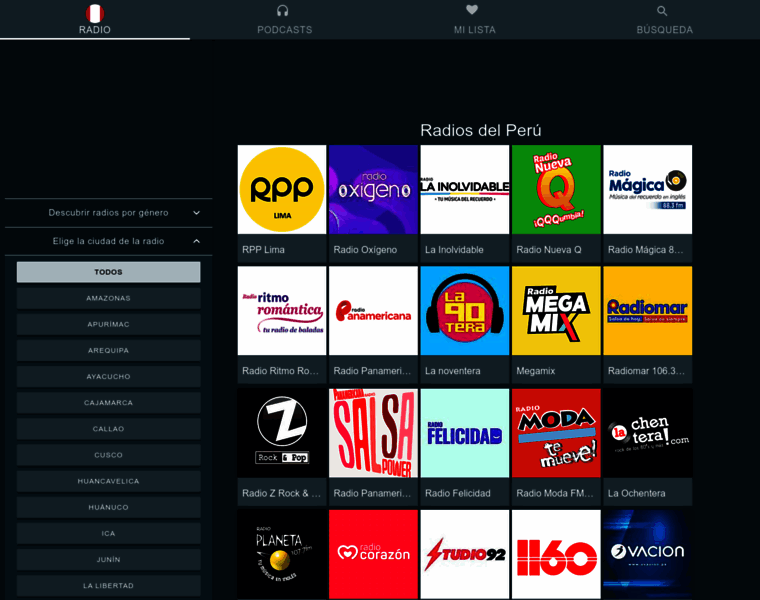Filter radios by APURÍMAC

109,324
